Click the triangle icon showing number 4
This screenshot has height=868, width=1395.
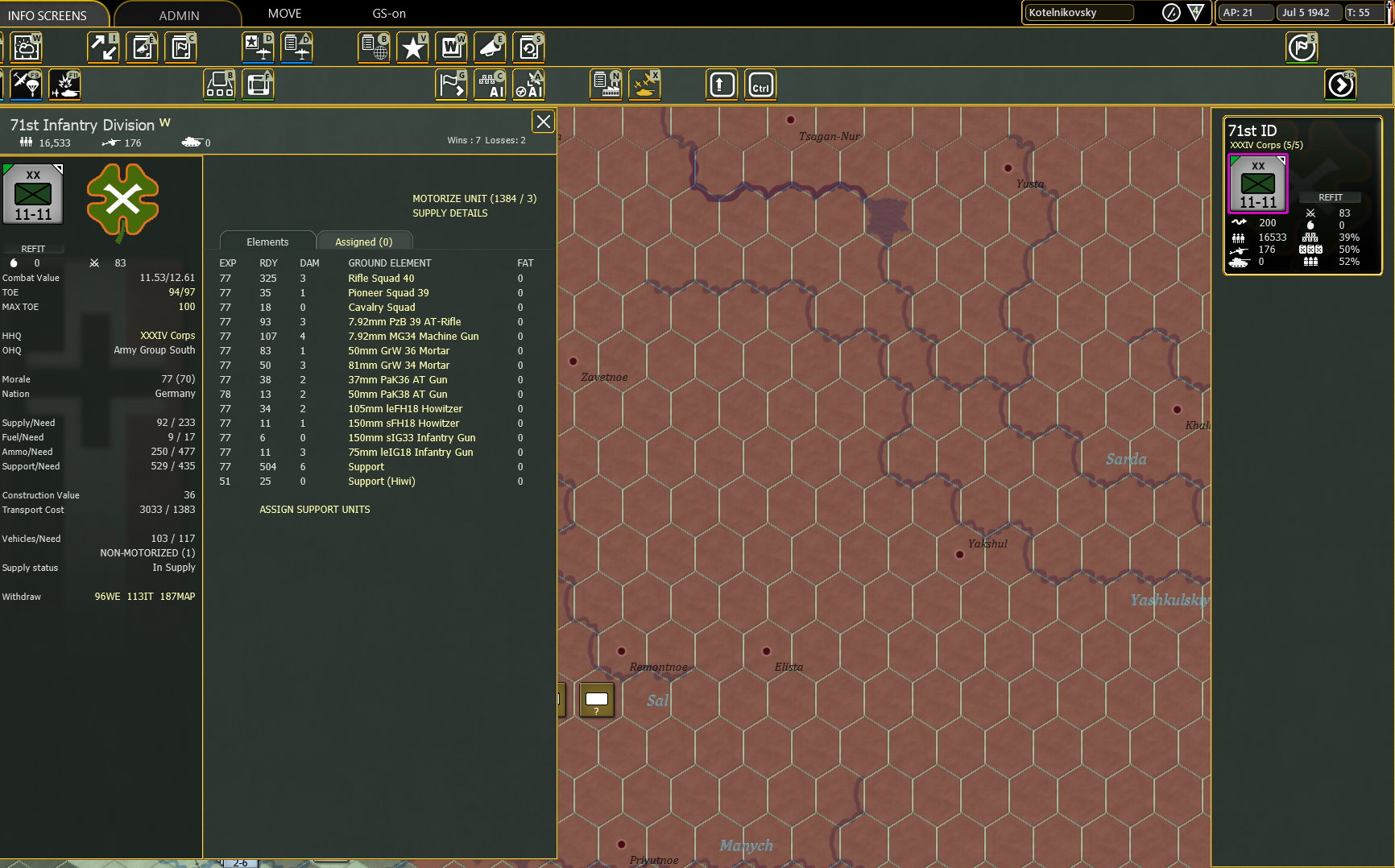tap(1196, 12)
